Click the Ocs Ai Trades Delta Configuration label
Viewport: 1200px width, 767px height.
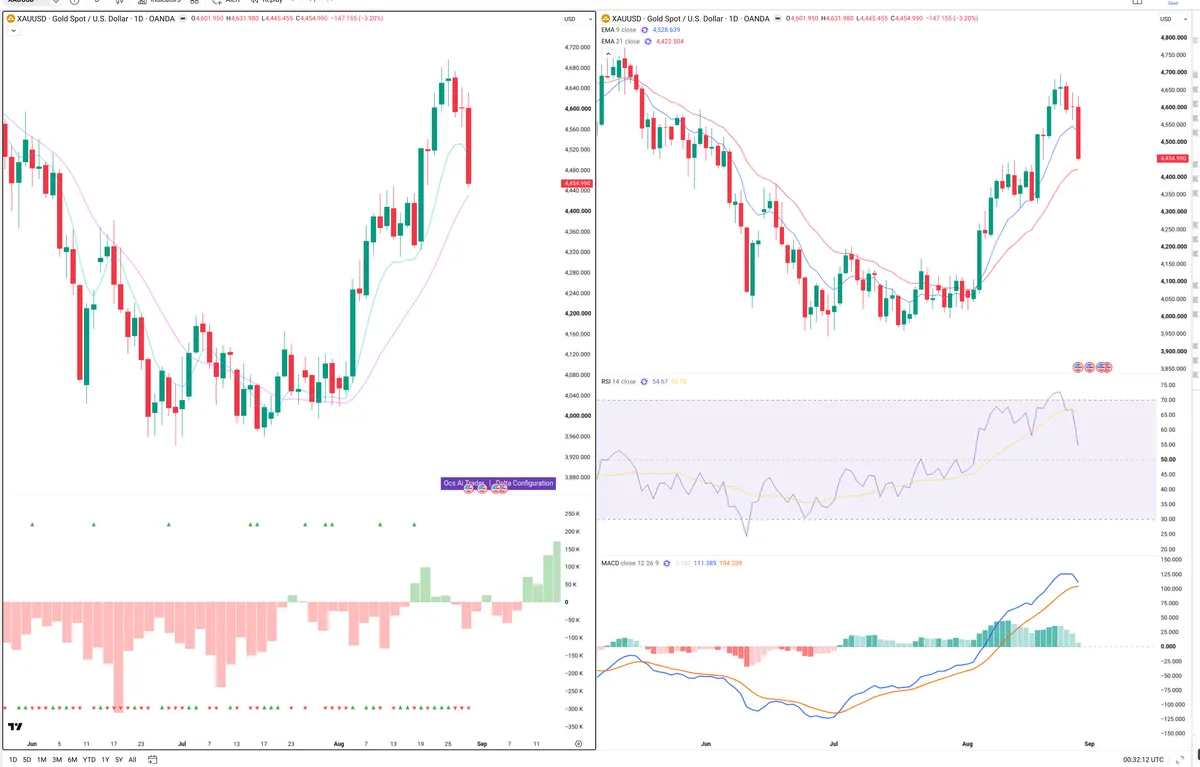click(x=498, y=483)
